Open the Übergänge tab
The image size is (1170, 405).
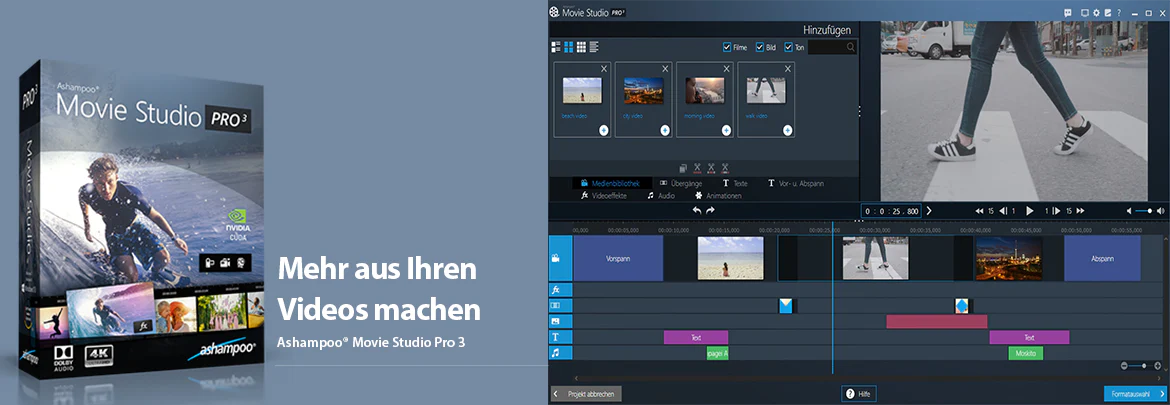pyautogui.click(x=681, y=183)
